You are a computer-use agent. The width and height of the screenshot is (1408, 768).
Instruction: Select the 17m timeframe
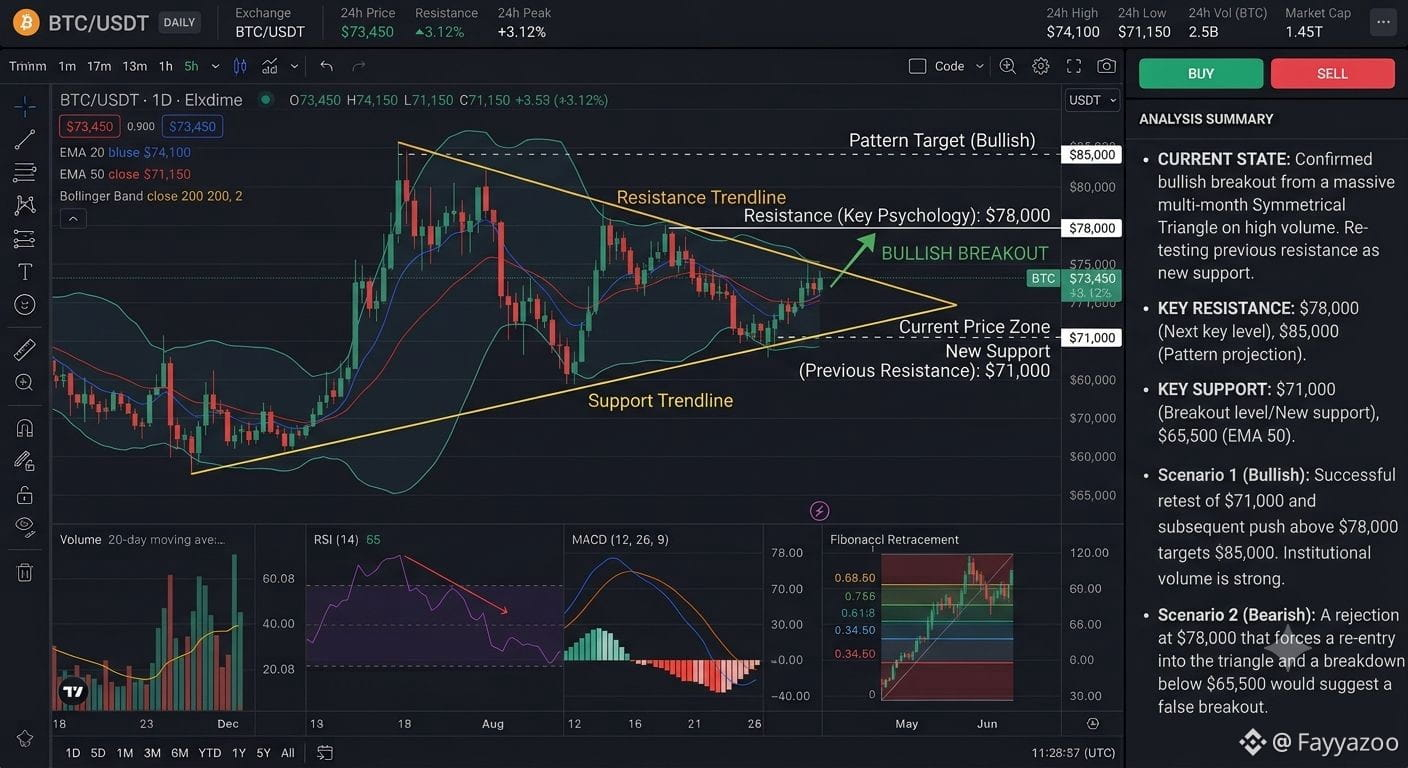99,66
